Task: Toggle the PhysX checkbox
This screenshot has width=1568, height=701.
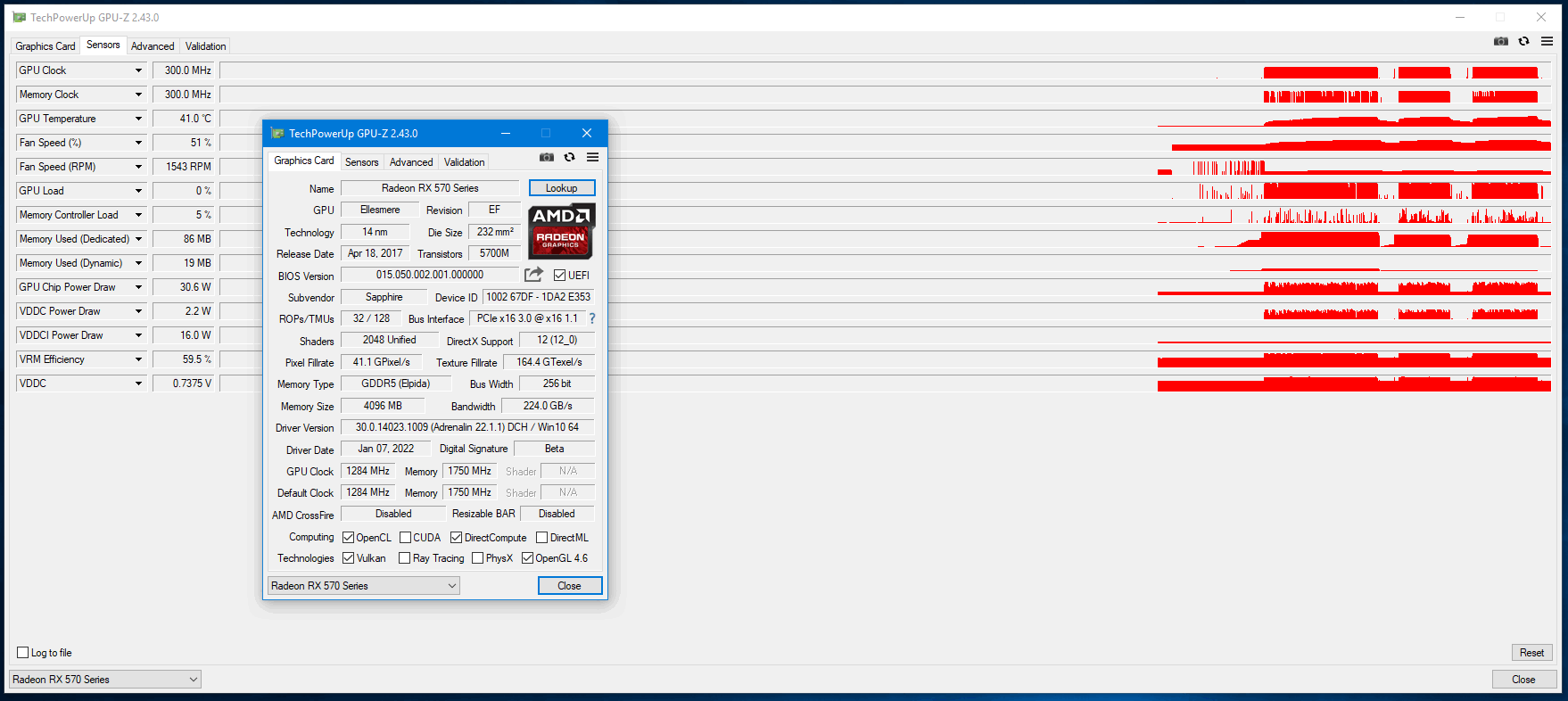Action: point(478,558)
